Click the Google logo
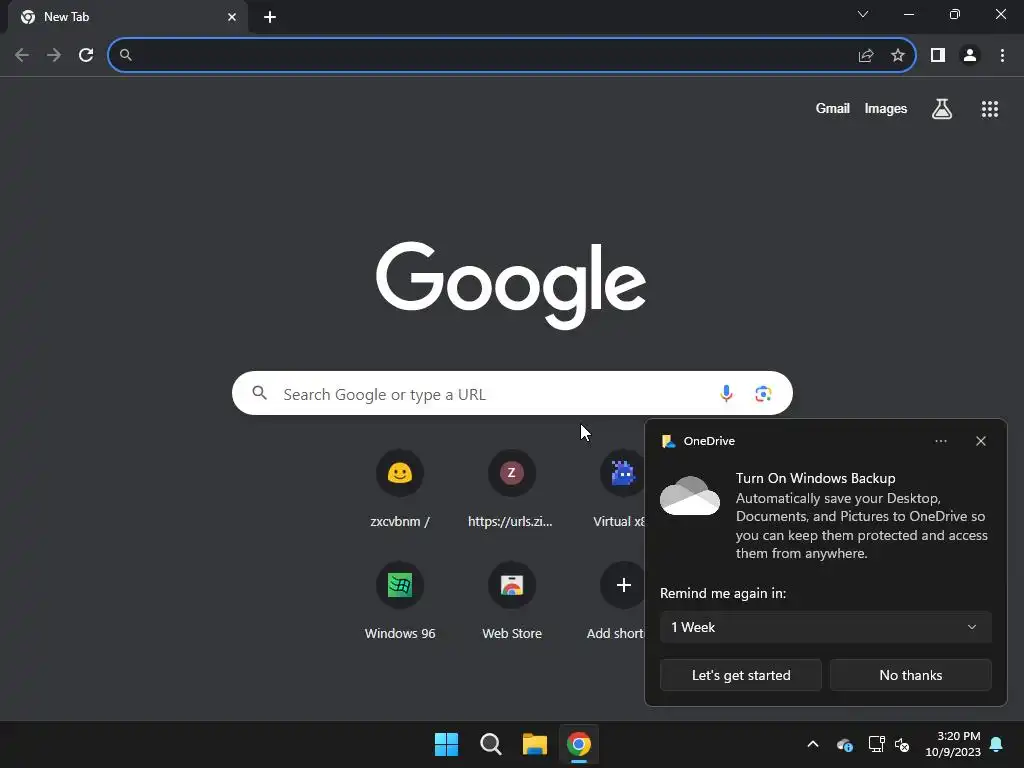 pyautogui.click(x=511, y=285)
